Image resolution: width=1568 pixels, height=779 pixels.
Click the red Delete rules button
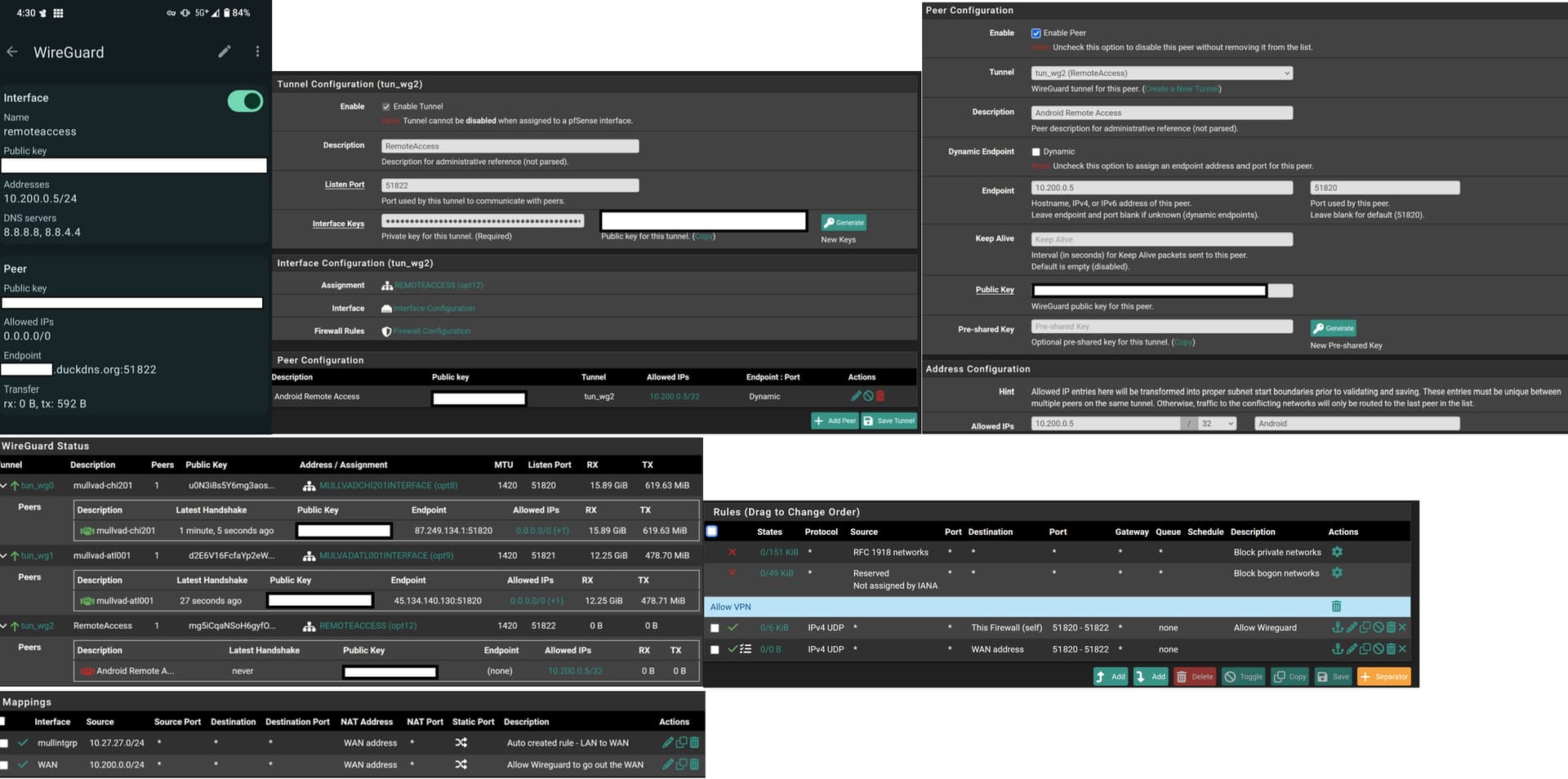click(1195, 676)
